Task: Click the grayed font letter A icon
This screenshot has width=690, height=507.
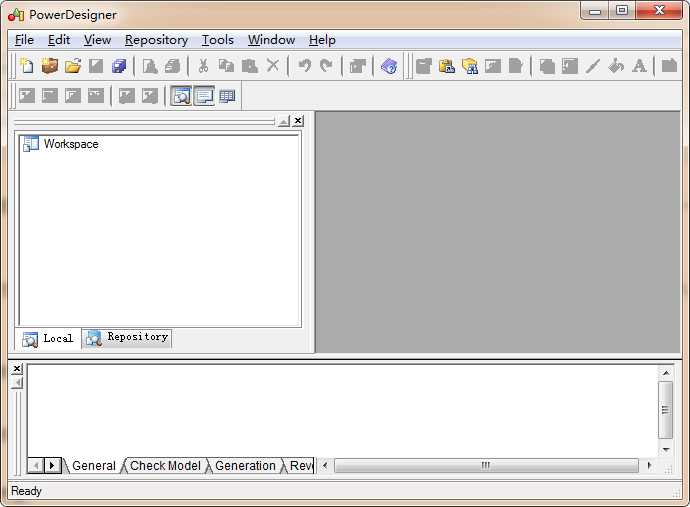Action: pyautogui.click(x=639, y=66)
